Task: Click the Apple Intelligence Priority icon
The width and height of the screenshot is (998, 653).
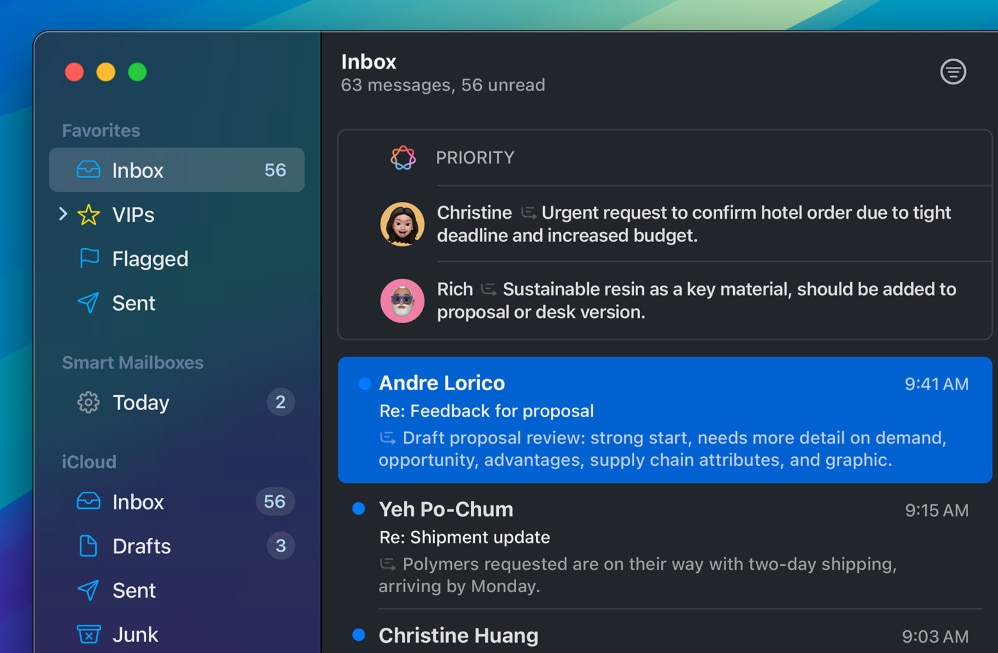Action: (403, 157)
